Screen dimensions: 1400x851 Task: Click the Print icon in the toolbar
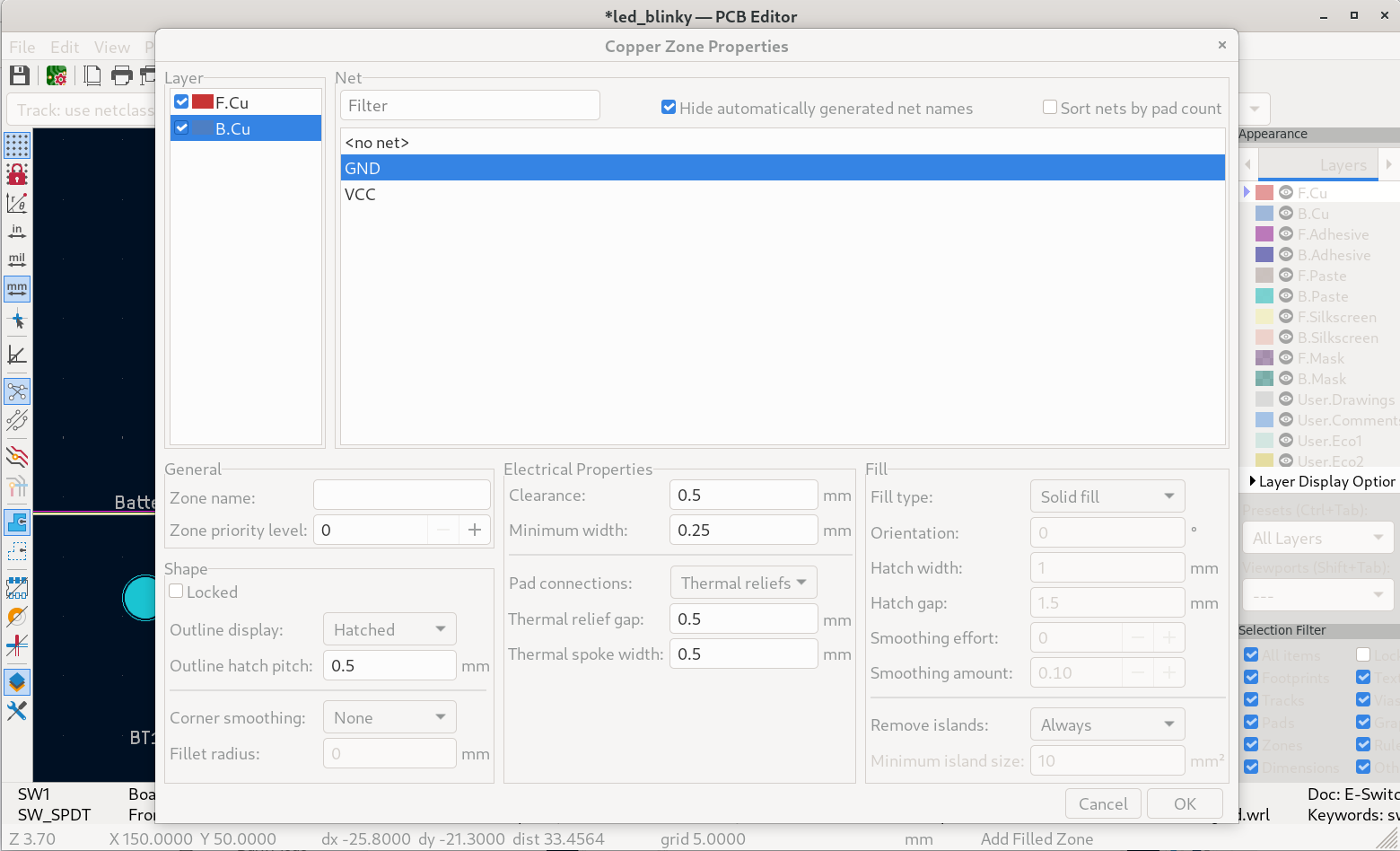click(121, 75)
